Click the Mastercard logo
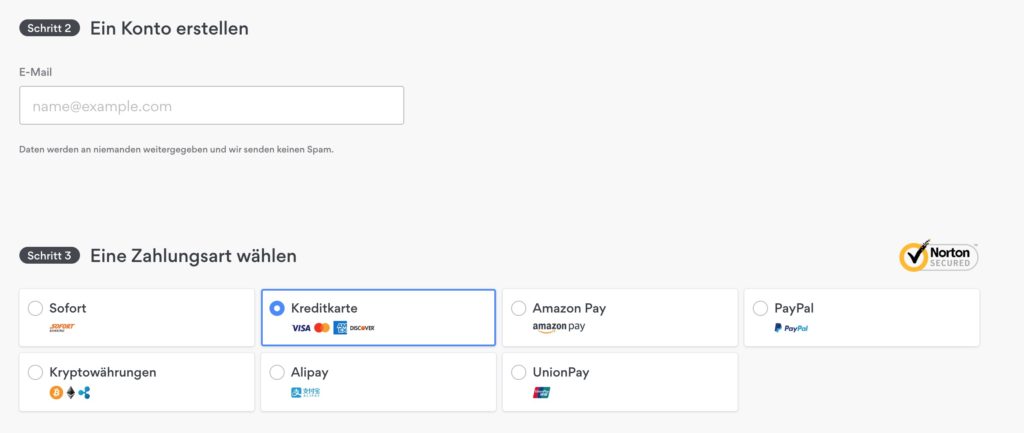 322,328
